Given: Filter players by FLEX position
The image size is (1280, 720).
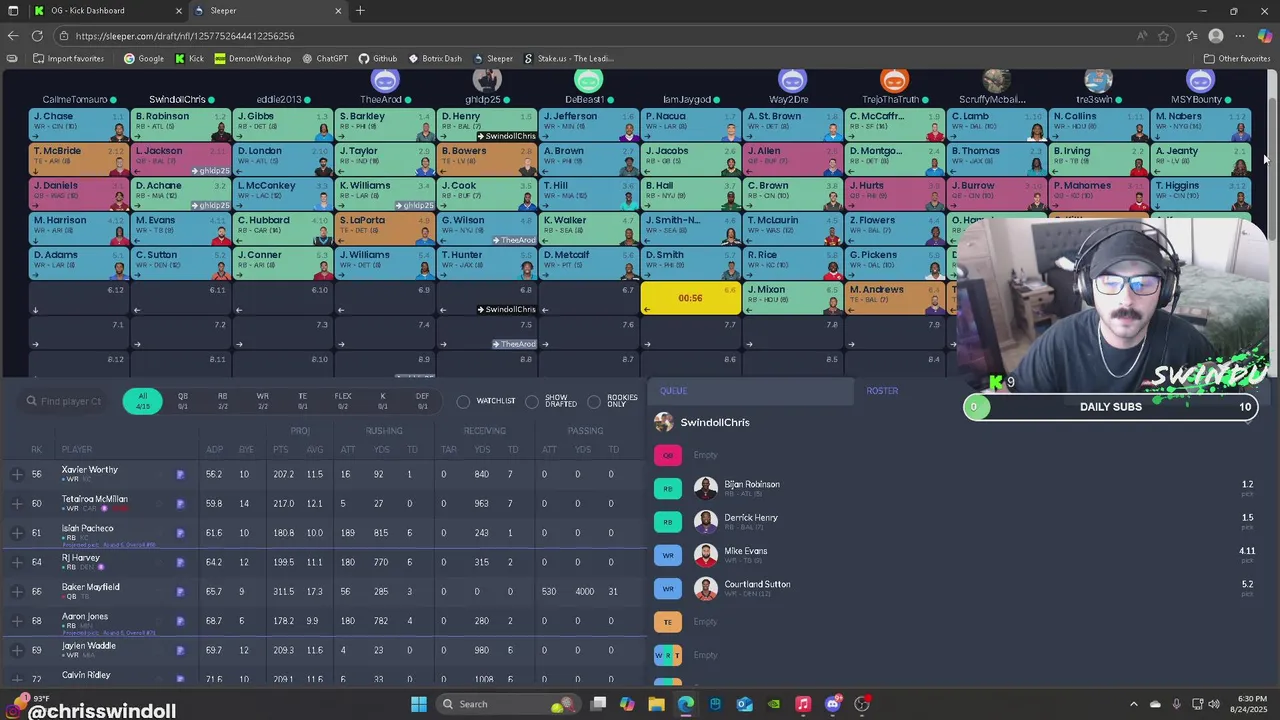Looking at the screenshot, I should point(342,401).
